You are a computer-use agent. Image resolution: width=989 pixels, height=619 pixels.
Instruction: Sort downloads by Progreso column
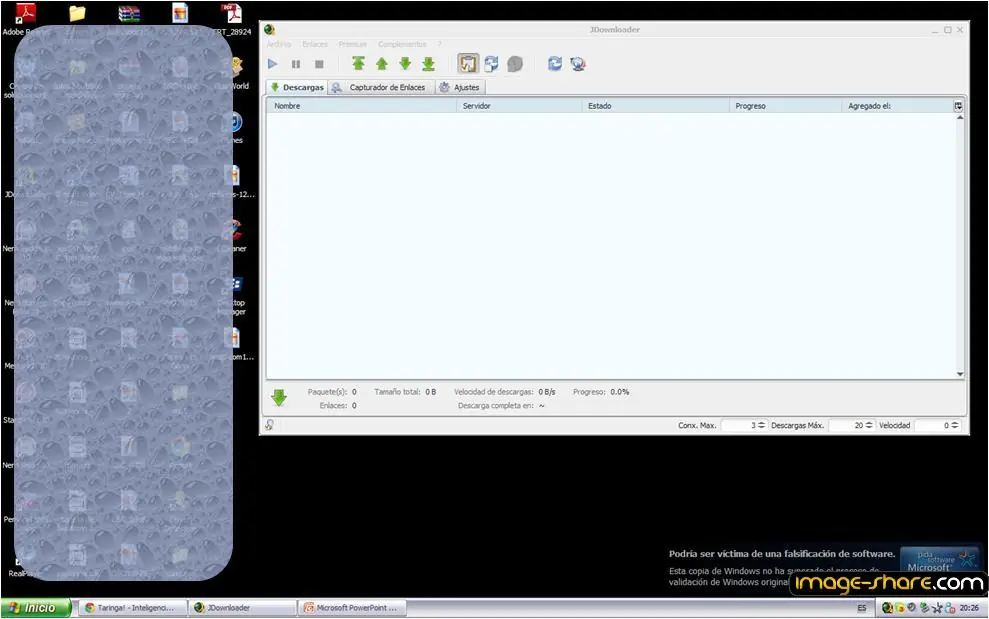(785, 106)
